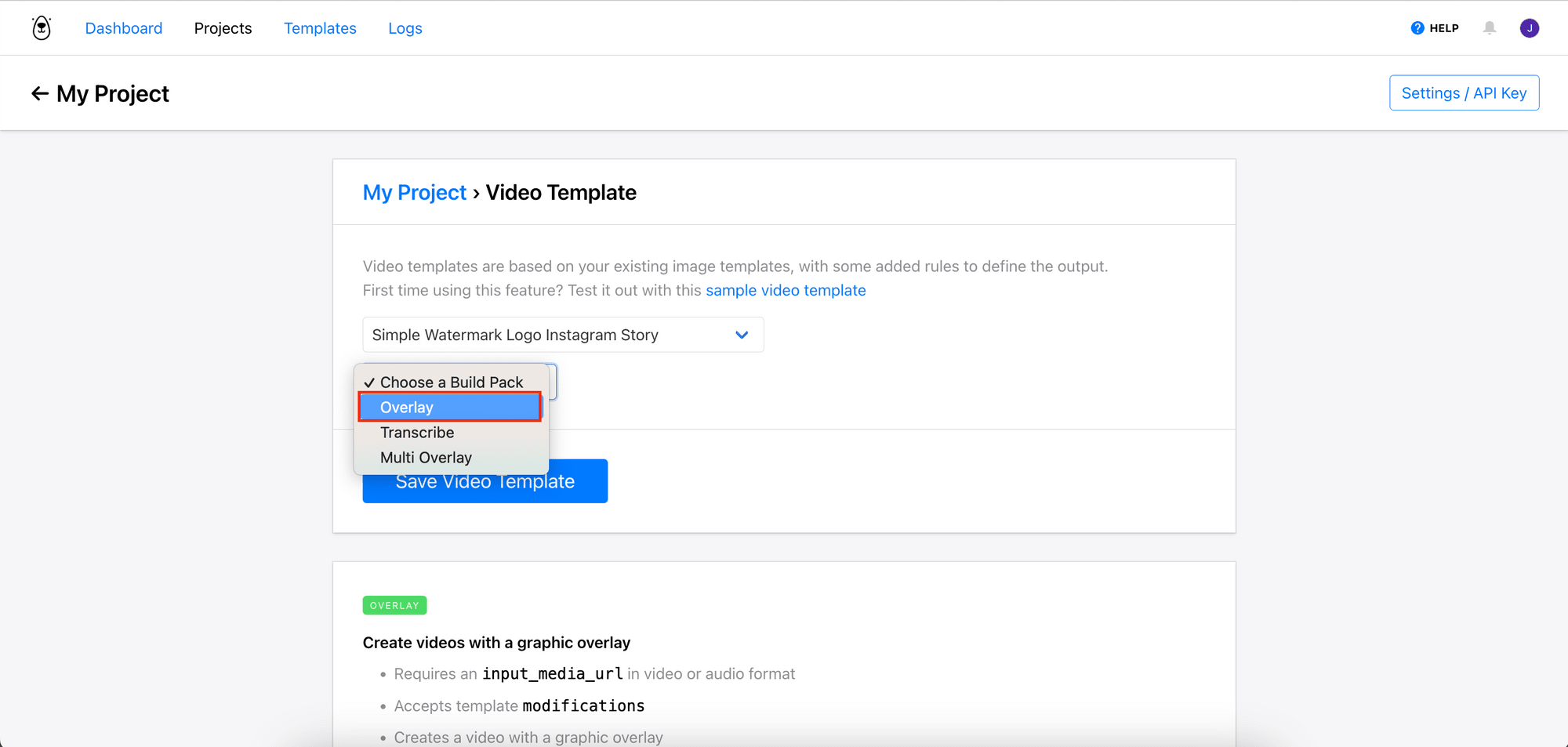1568x747 pixels.
Task: Select the Transcribe build pack option
Action: pyautogui.click(x=417, y=433)
